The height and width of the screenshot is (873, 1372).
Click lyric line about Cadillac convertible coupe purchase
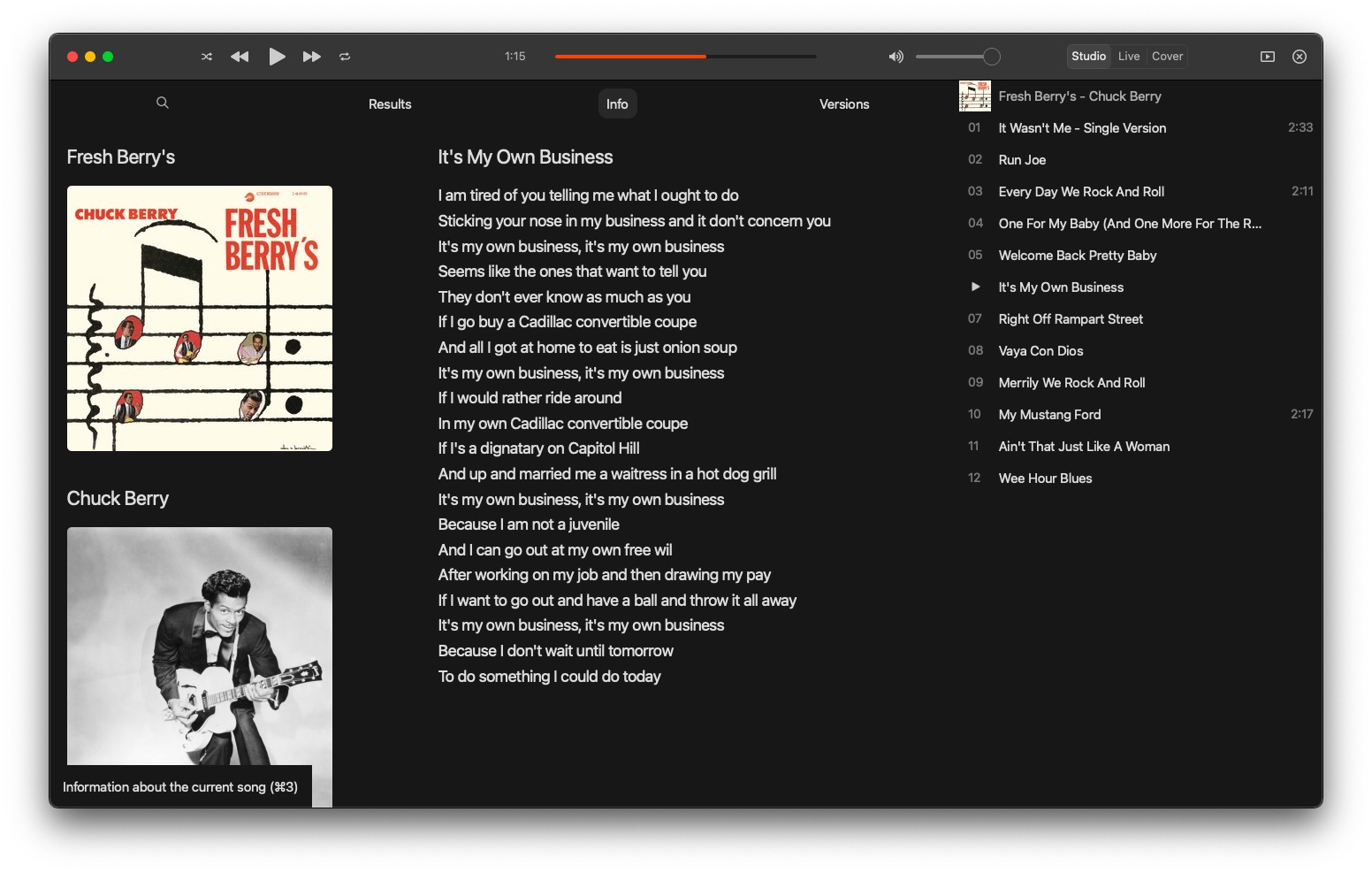click(568, 322)
